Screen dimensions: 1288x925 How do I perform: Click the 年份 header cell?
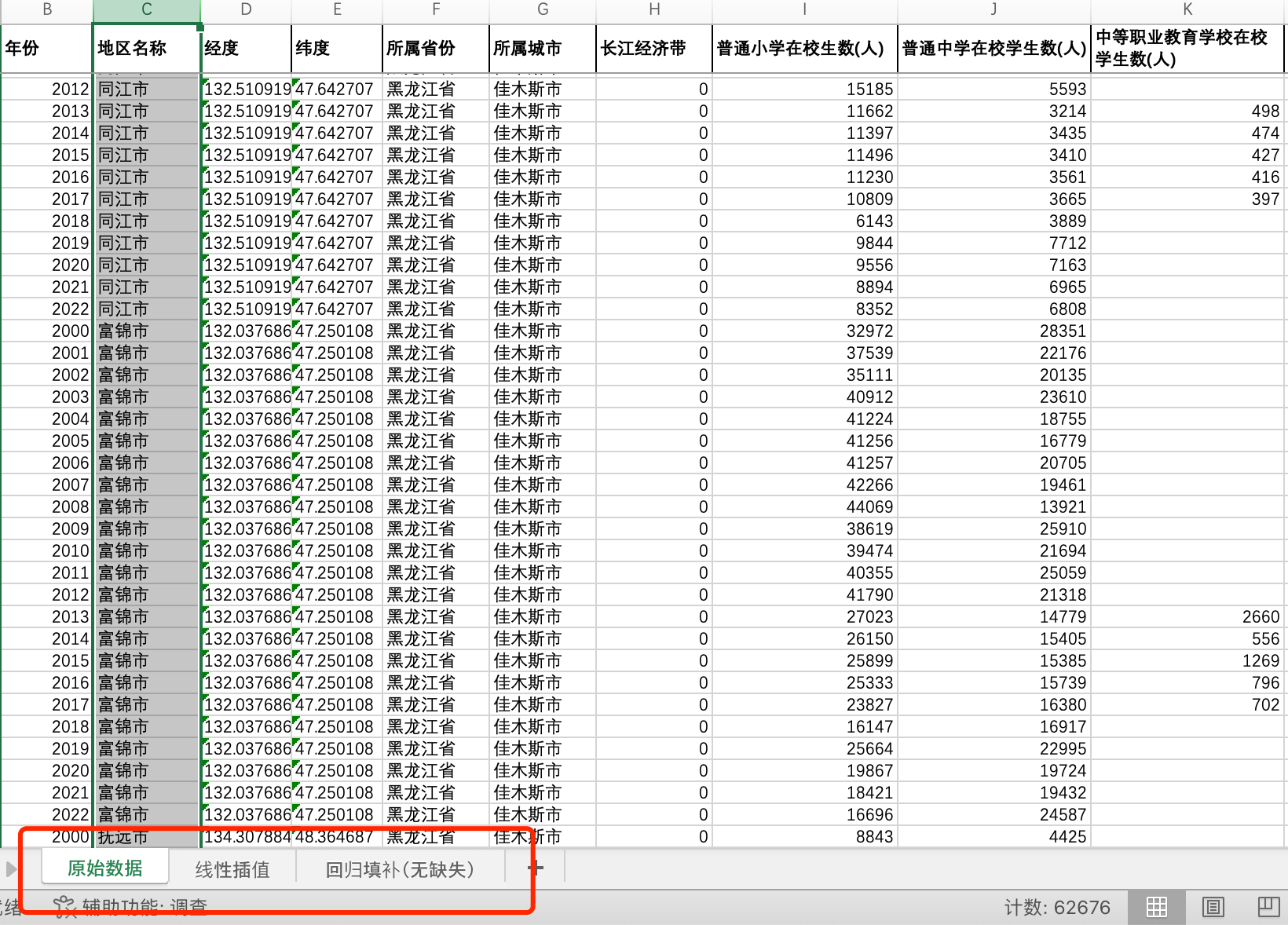47,49
